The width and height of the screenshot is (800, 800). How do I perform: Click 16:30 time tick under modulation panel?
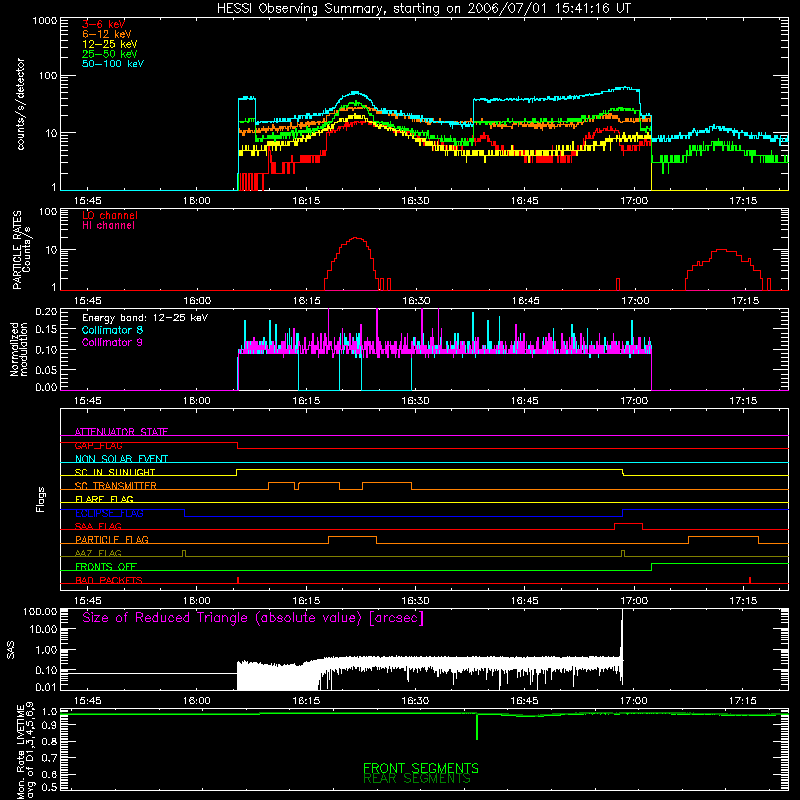pos(415,401)
